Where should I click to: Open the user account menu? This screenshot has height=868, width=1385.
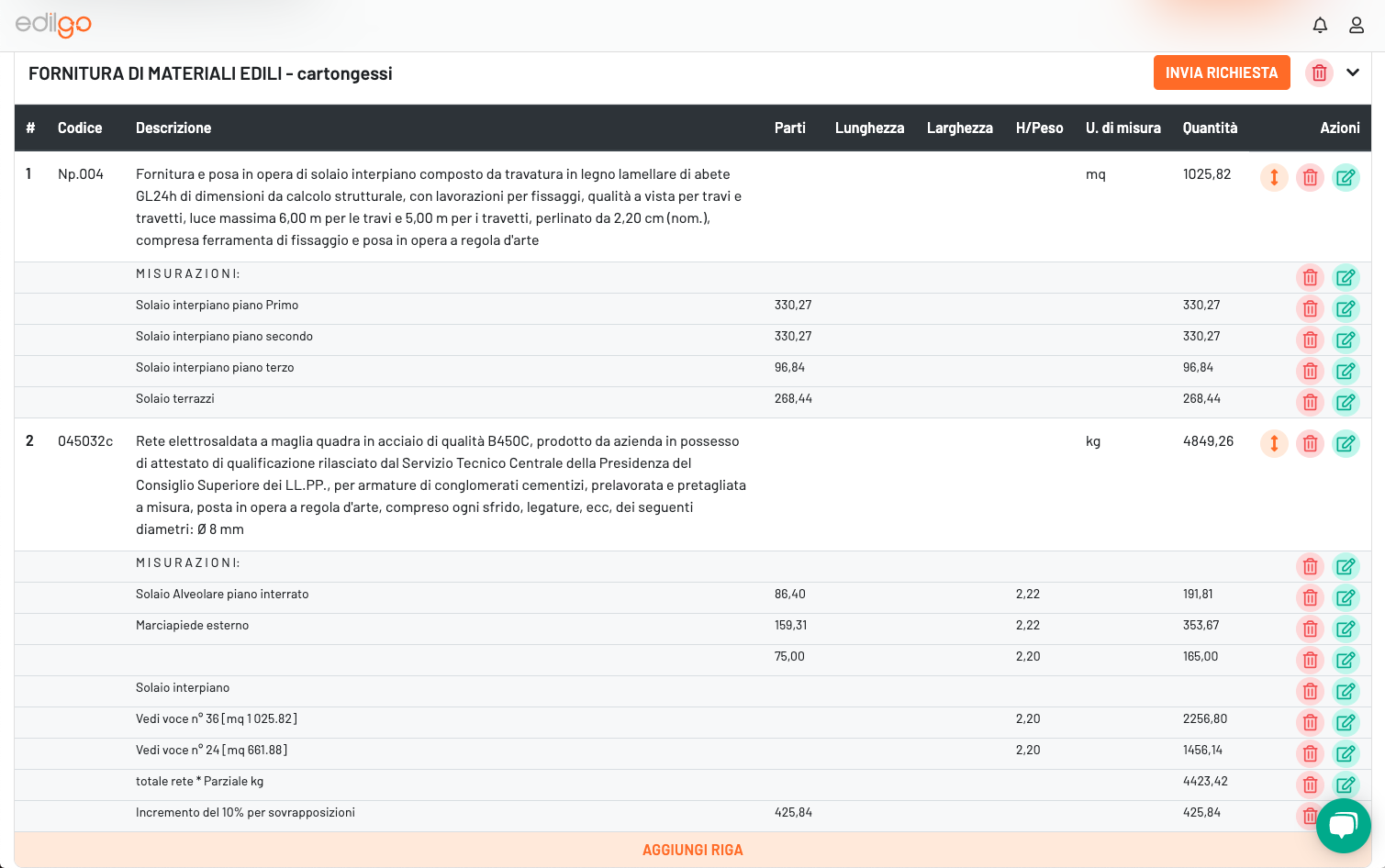(1356, 26)
